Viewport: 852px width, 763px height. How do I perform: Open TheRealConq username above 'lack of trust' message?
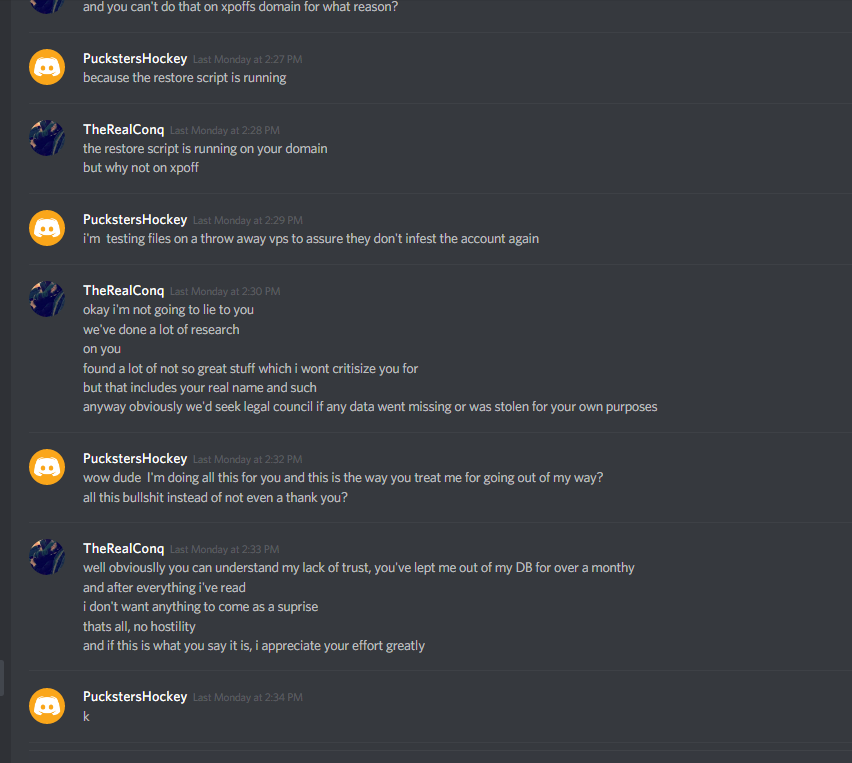123,549
